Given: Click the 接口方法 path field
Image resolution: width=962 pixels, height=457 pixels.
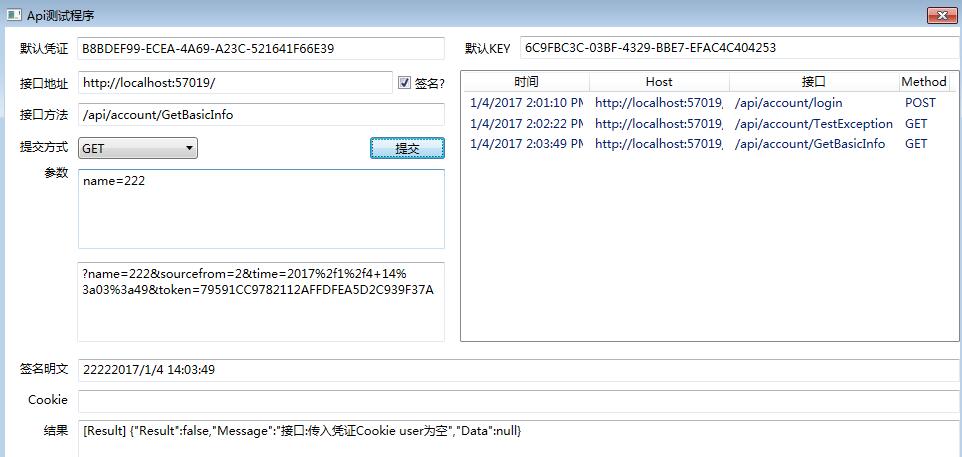Looking at the screenshot, I should click(x=260, y=115).
